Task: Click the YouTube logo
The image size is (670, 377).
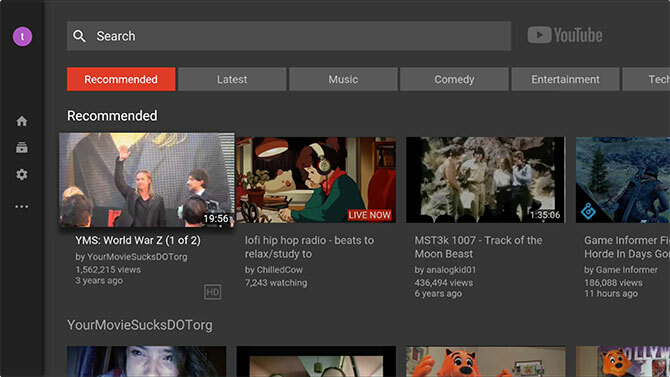Action: tap(565, 35)
